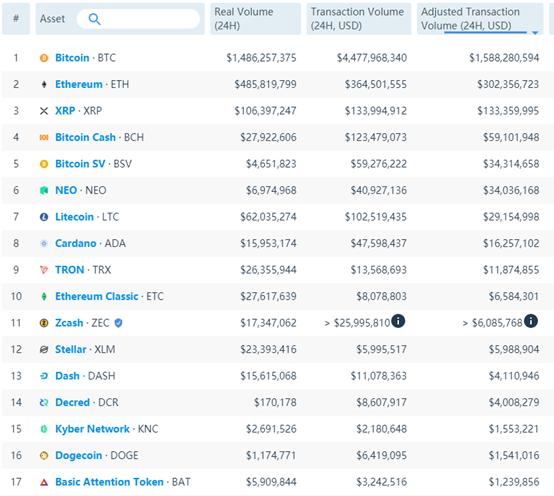Click the Ethereum diamond logo icon
Image resolution: width=554 pixels, height=496 pixels.
click(x=44, y=84)
